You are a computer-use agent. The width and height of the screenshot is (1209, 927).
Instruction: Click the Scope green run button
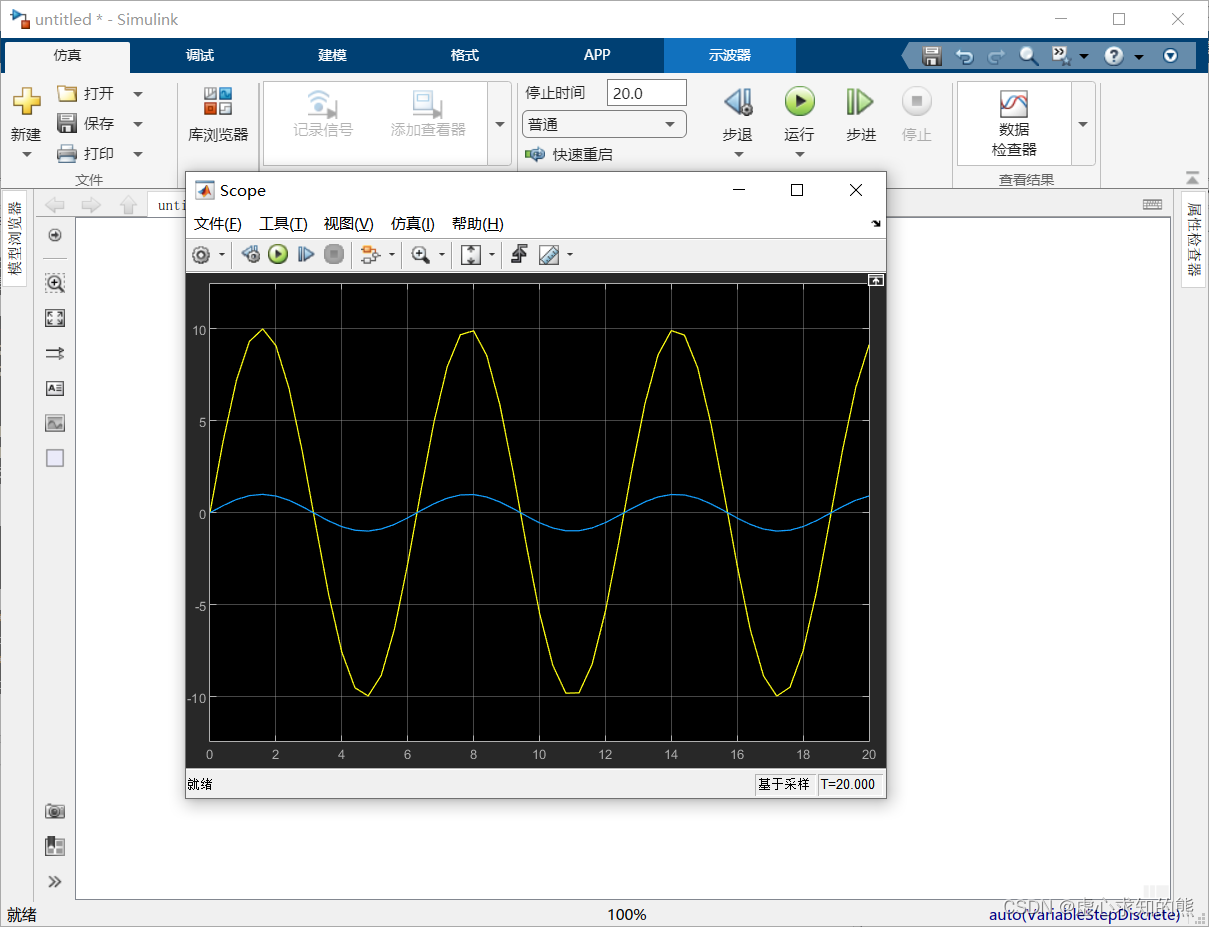278,255
